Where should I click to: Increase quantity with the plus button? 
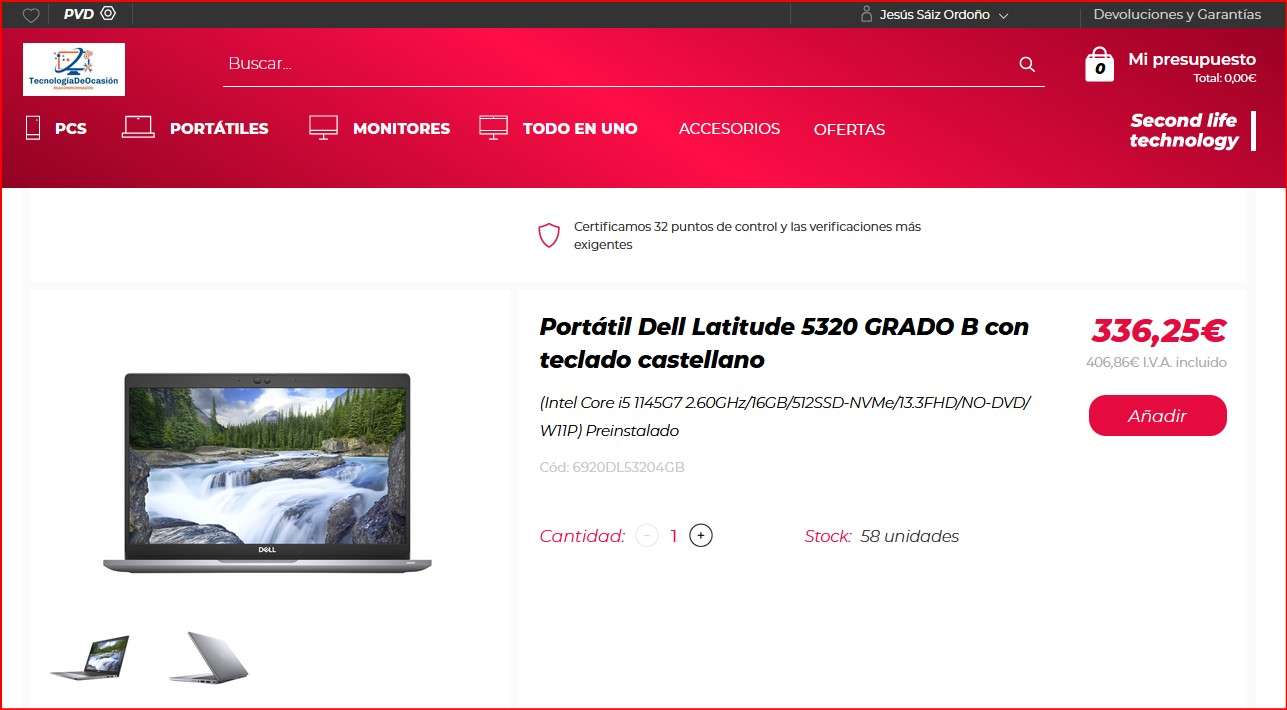click(701, 536)
